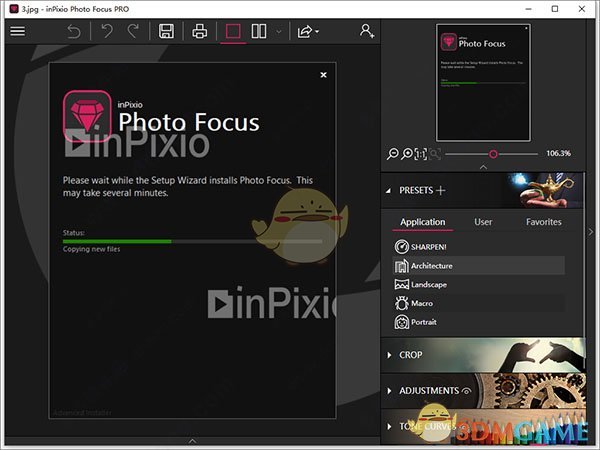The image size is (600, 450).
Task: Expand the ADJUSTMENTS section
Action: (x=390, y=391)
